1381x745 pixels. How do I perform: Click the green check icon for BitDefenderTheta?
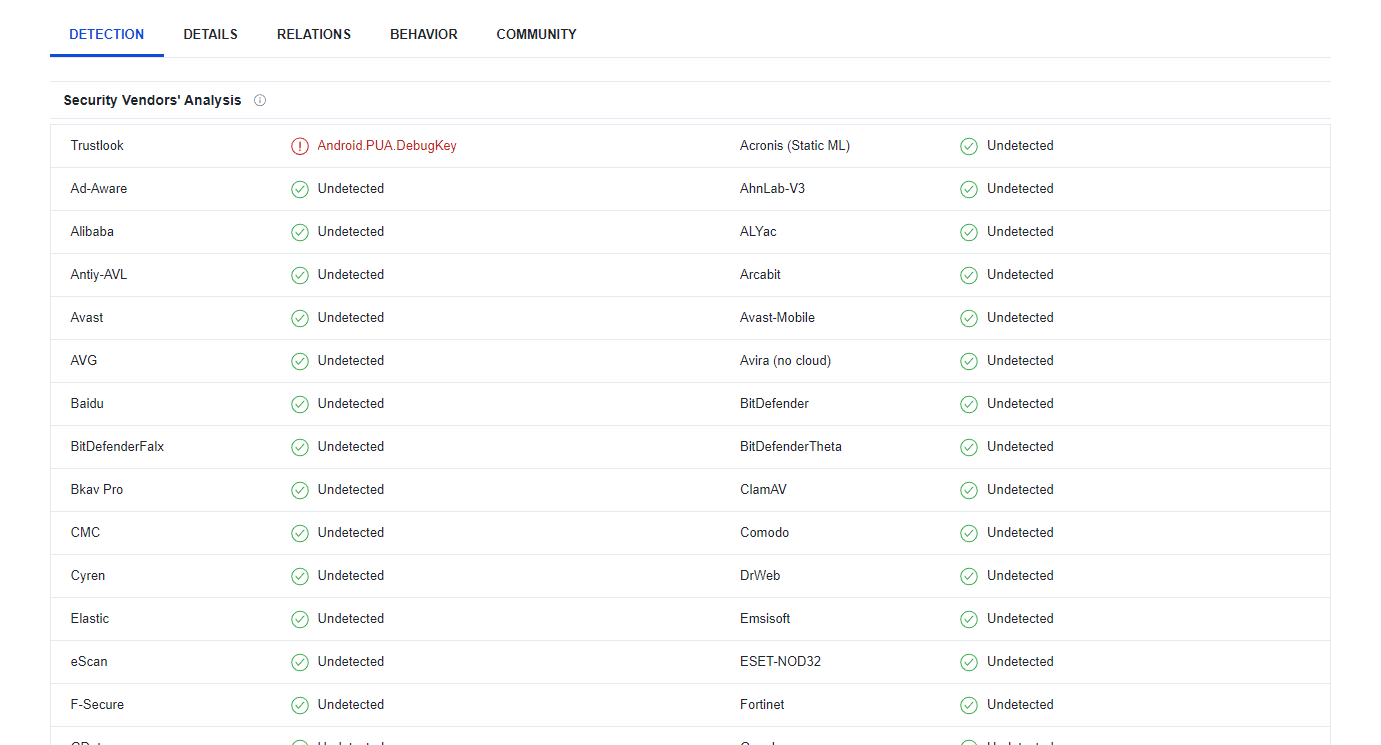coord(969,447)
